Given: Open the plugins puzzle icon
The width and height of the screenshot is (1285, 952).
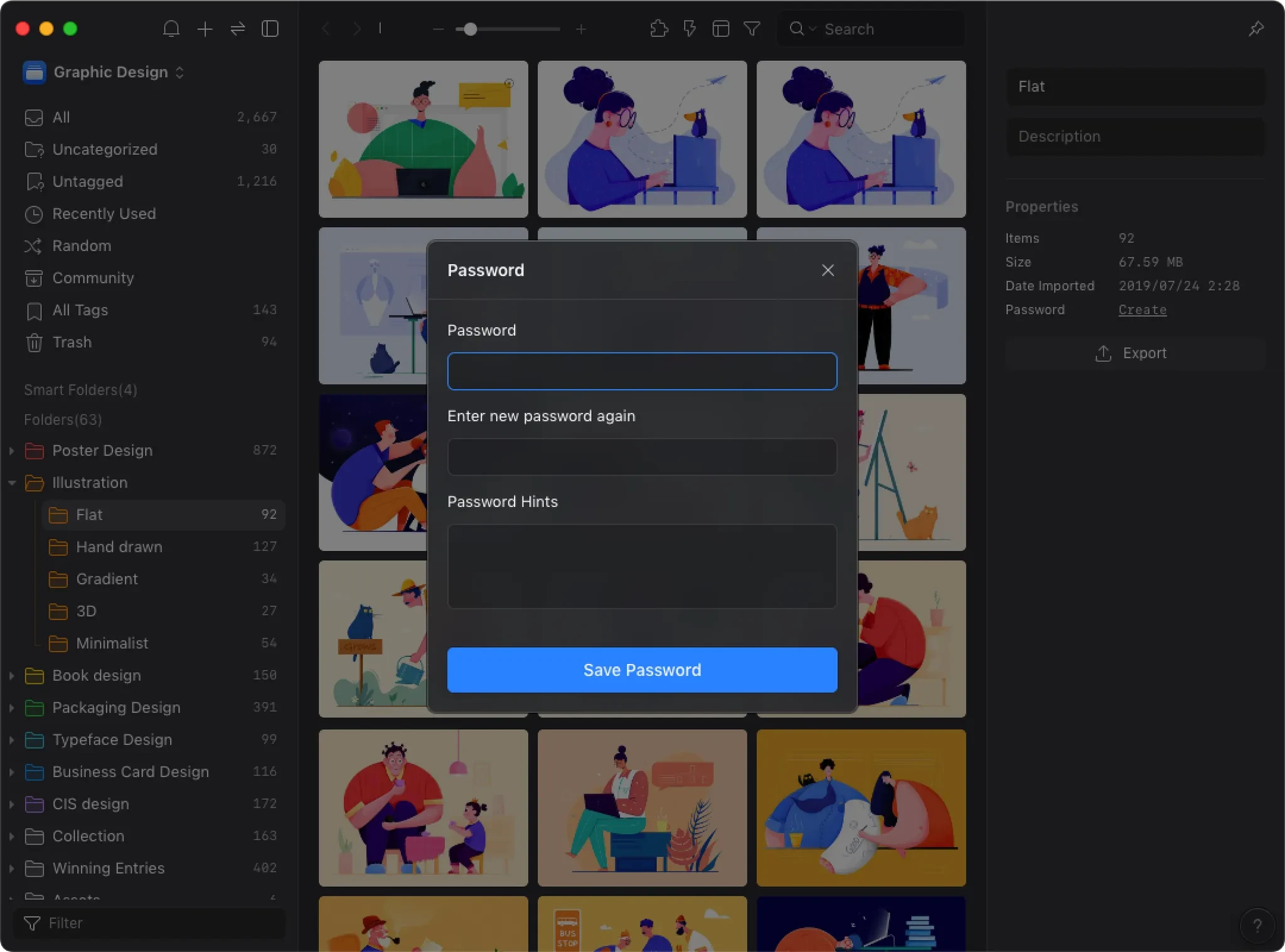Looking at the screenshot, I should [659, 29].
